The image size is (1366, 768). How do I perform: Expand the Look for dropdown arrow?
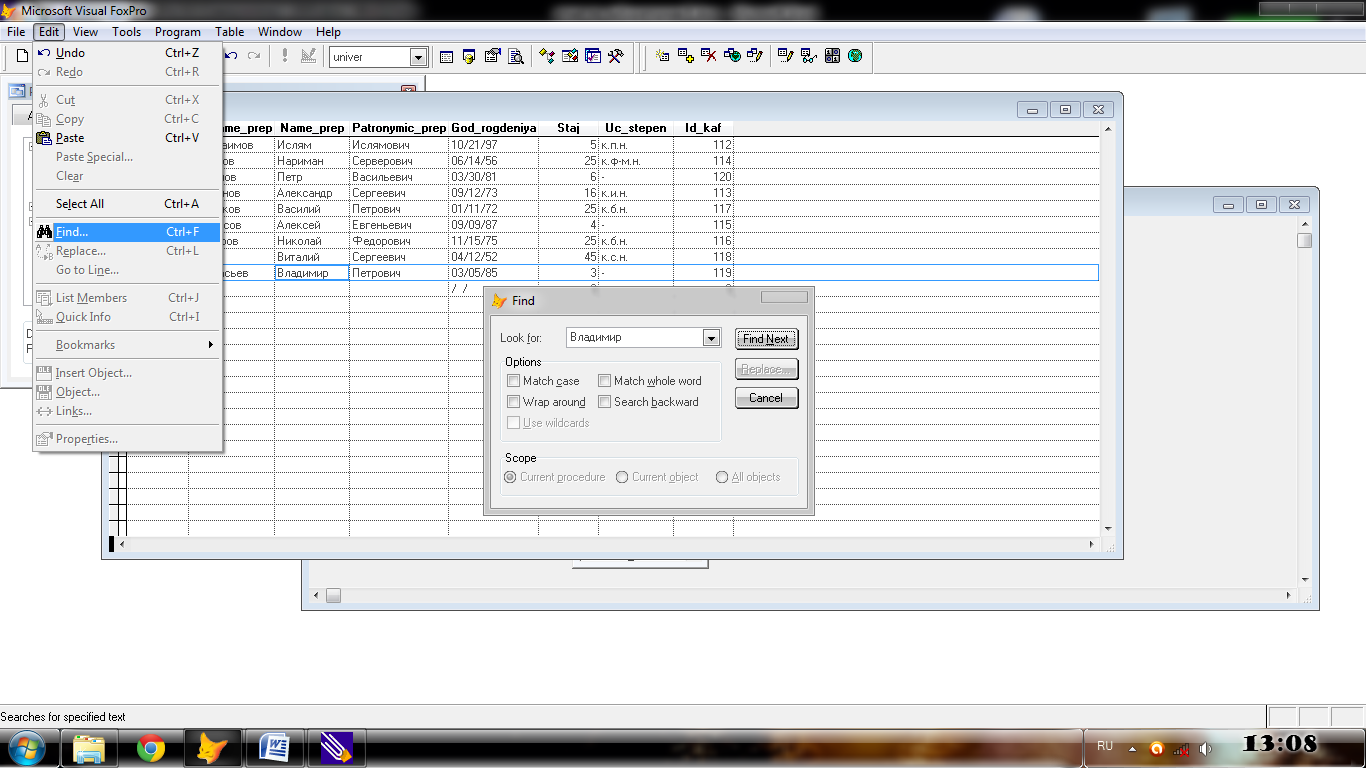coord(711,338)
